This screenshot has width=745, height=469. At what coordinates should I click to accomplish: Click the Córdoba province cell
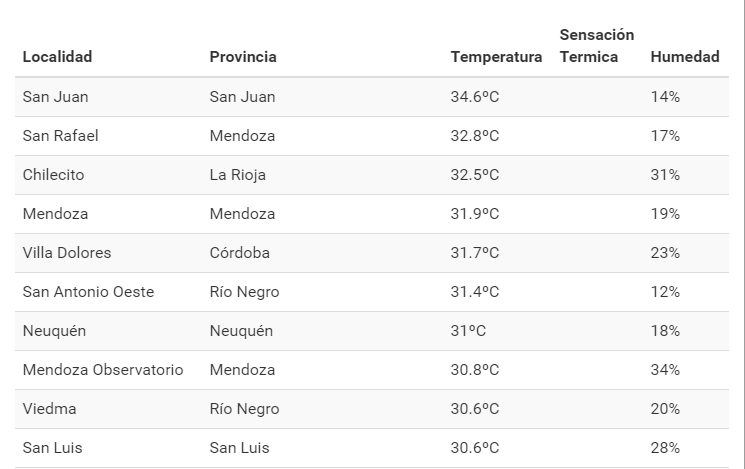click(x=240, y=253)
